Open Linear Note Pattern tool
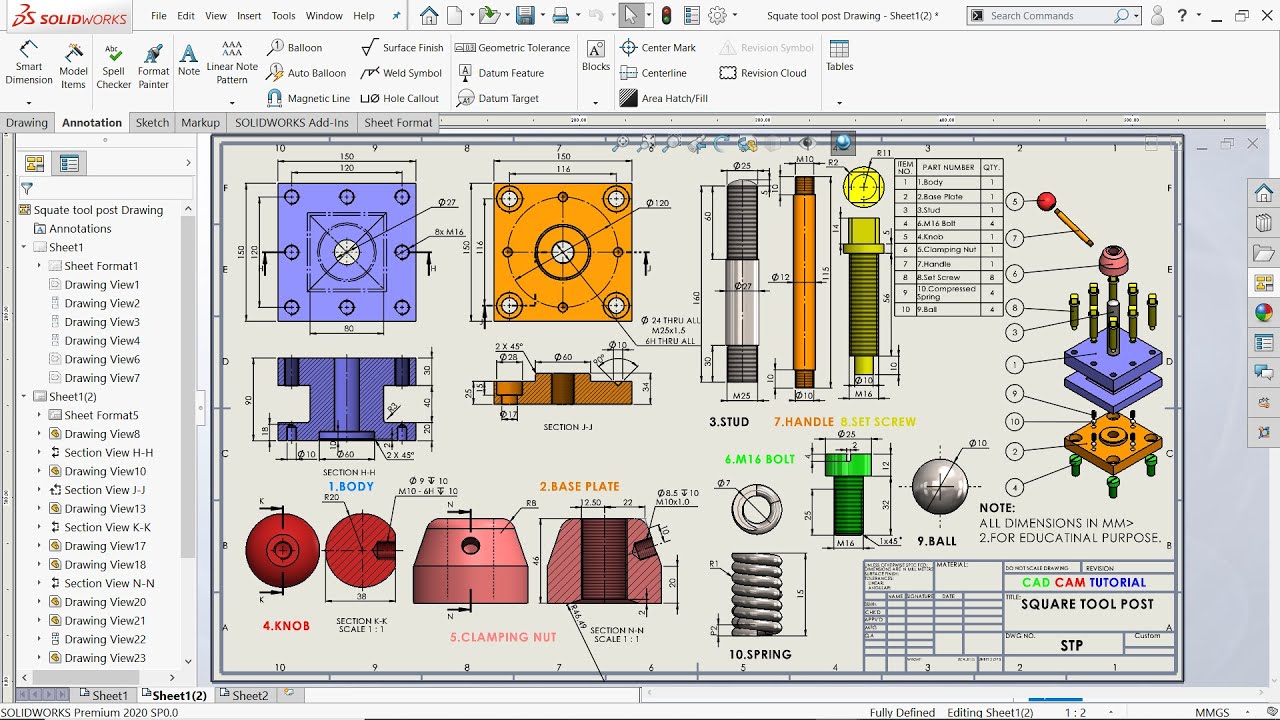Image resolution: width=1280 pixels, height=720 pixels. click(x=232, y=62)
